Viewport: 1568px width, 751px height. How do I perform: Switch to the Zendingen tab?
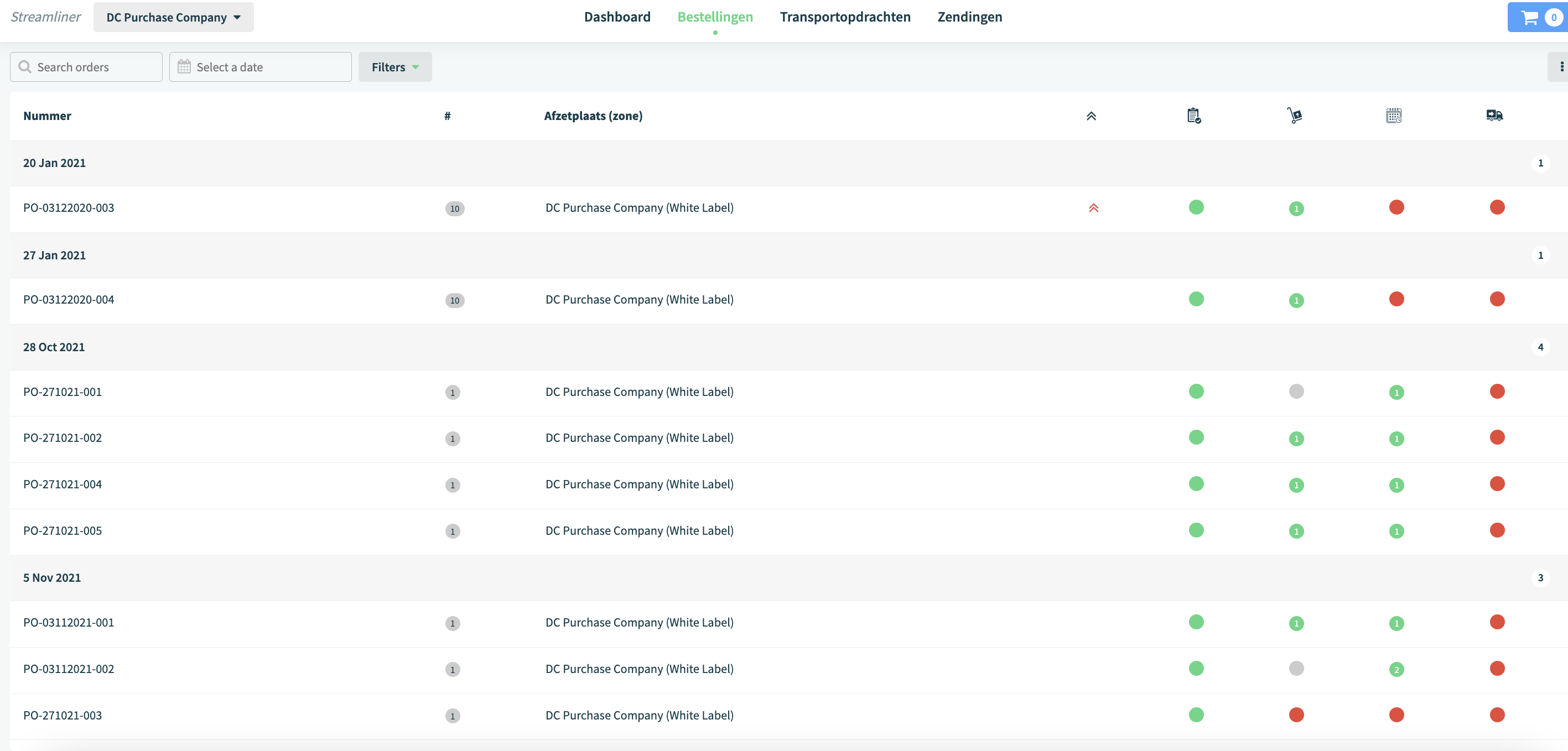(x=969, y=17)
